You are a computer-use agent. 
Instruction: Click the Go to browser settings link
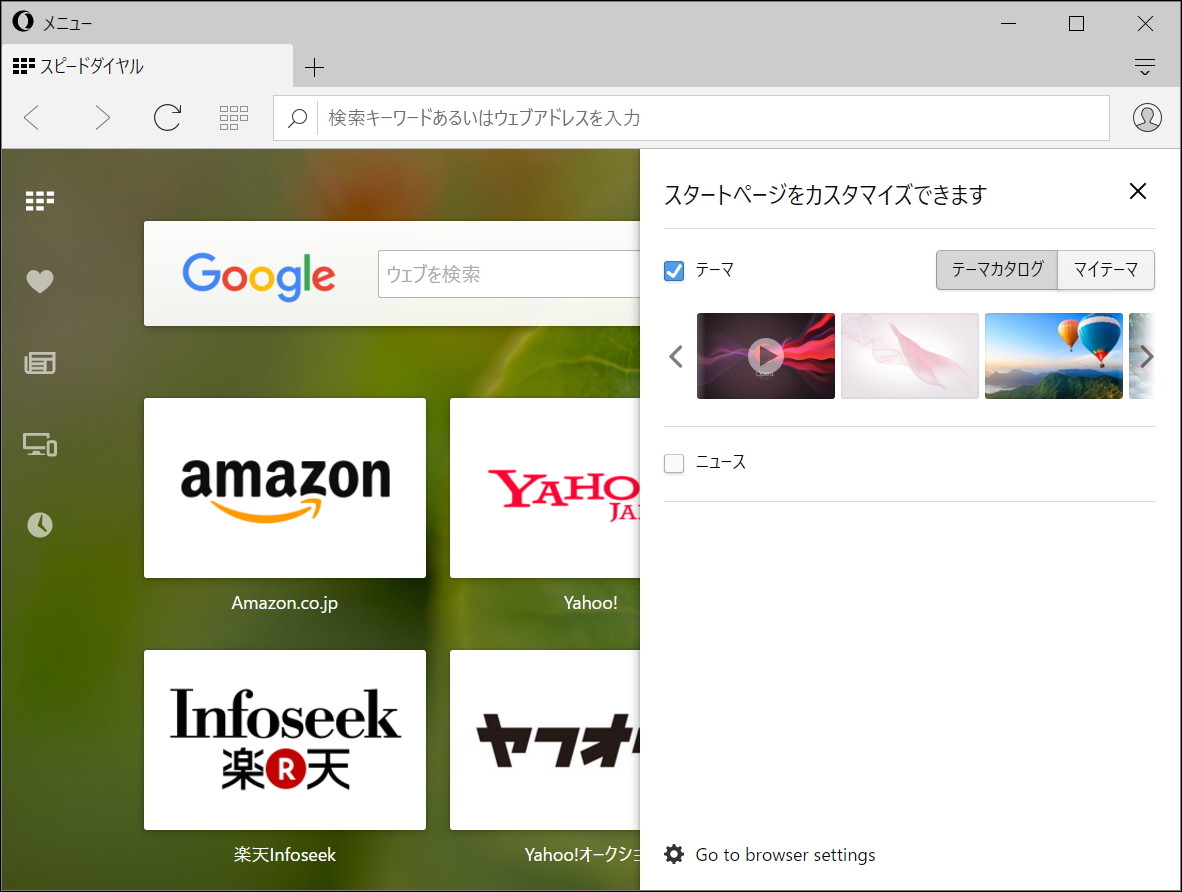coord(785,854)
